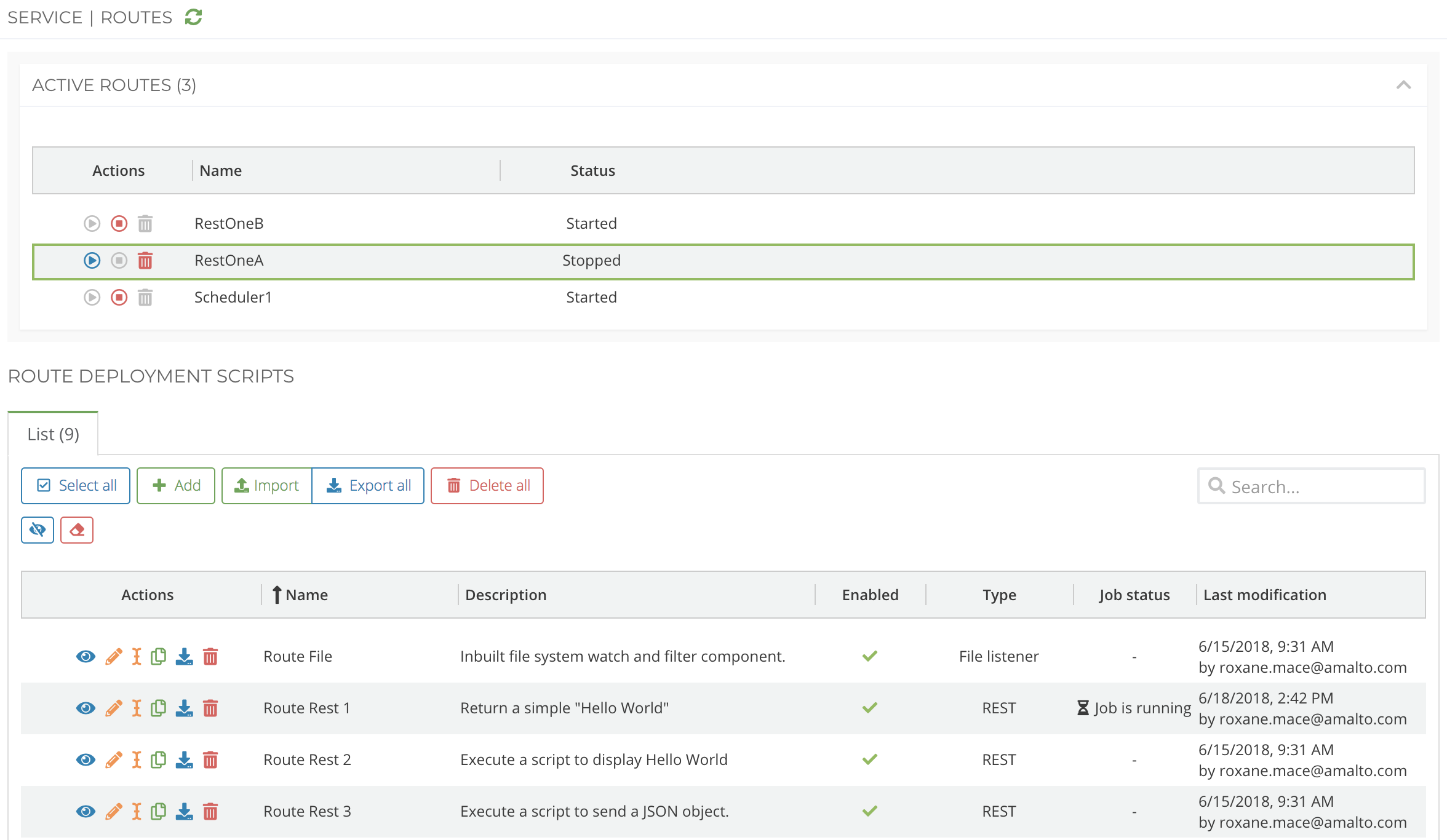Click greyed stop icon for RestOneA
Image resolution: width=1447 pixels, height=840 pixels.
click(119, 261)
